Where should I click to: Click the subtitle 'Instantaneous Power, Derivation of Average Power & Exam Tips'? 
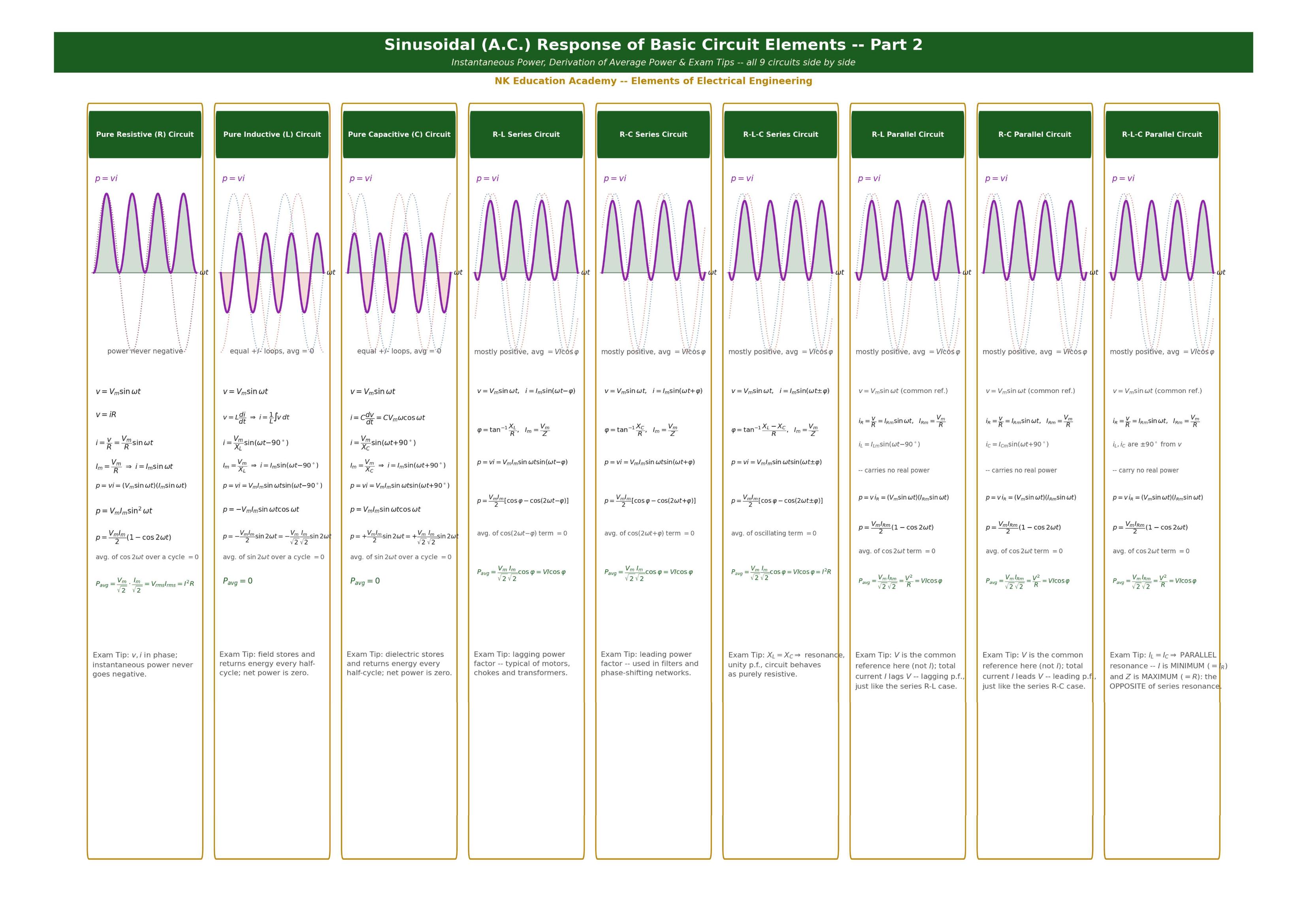point(653,63)
